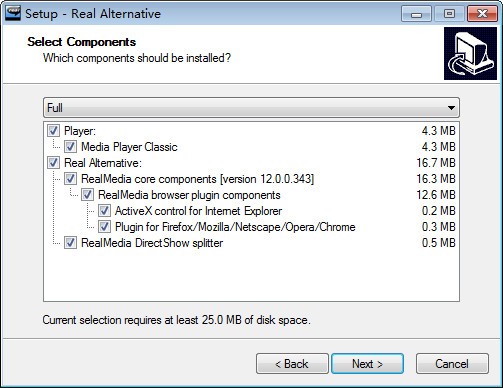
Task: Toggle RealMedia core components checkbox
Action: tap(70, 178)
